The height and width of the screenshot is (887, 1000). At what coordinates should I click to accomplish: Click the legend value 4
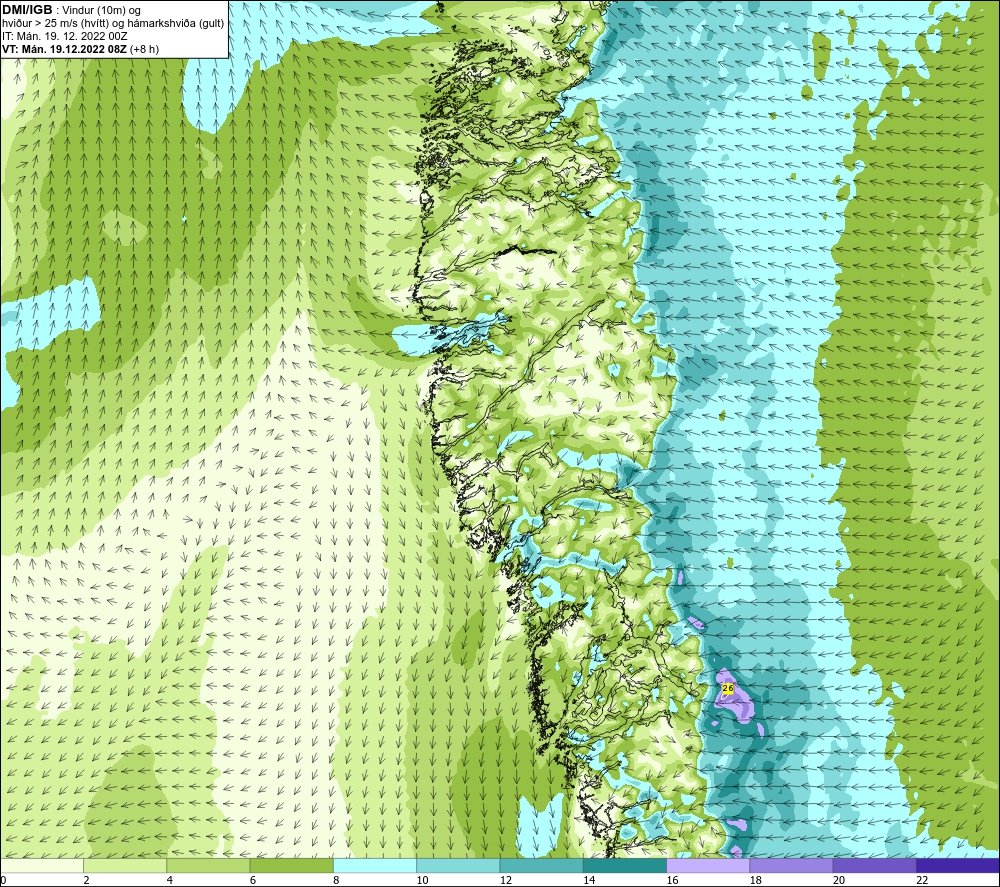pos(170,881)
